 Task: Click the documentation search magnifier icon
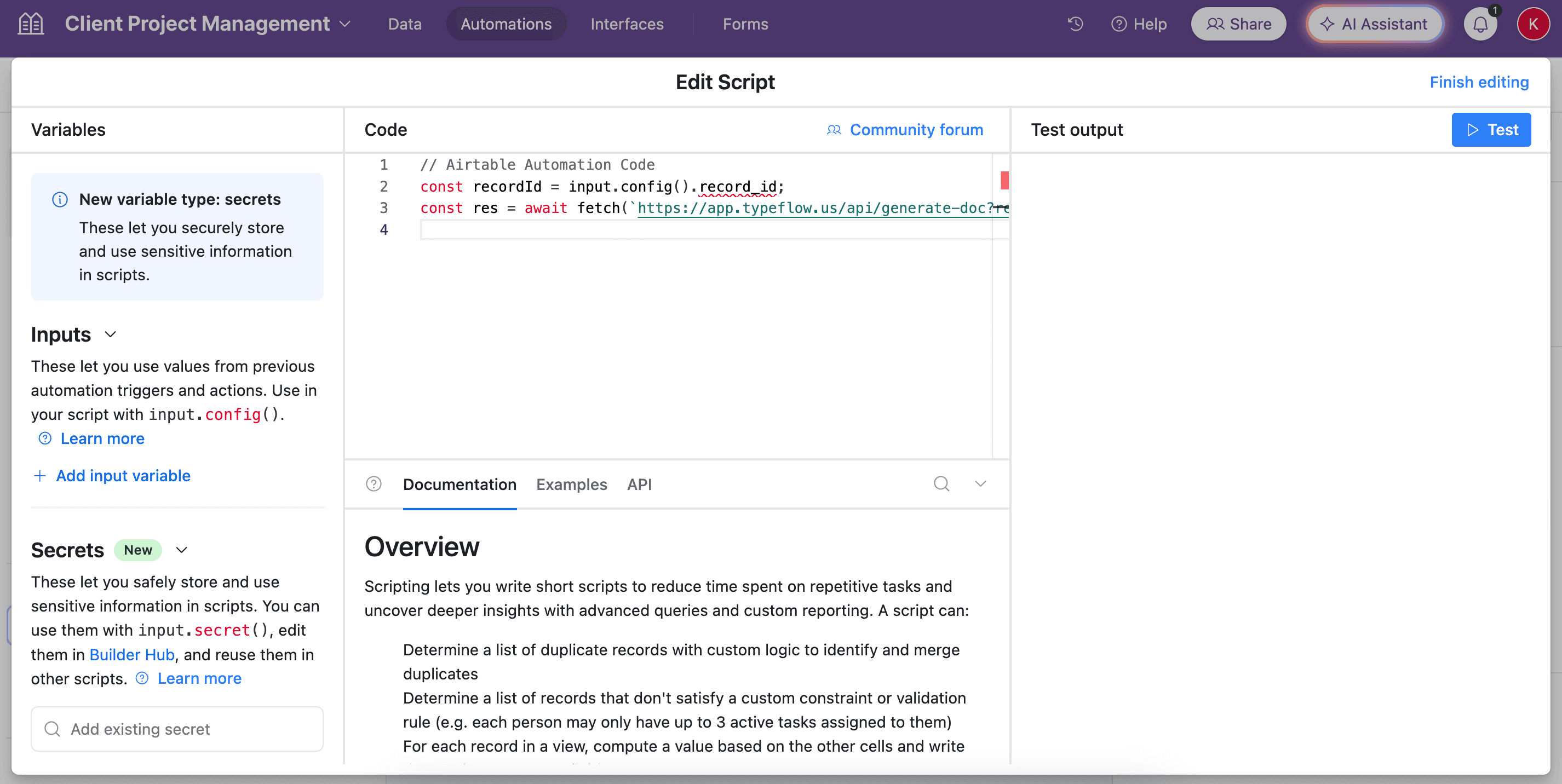coord(941,484)
